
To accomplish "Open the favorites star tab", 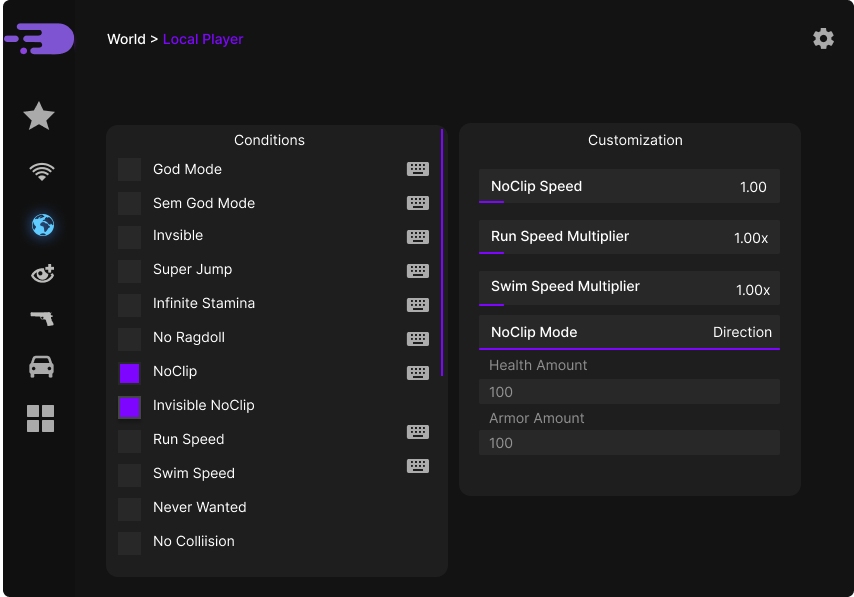I will tap(39, 116).
